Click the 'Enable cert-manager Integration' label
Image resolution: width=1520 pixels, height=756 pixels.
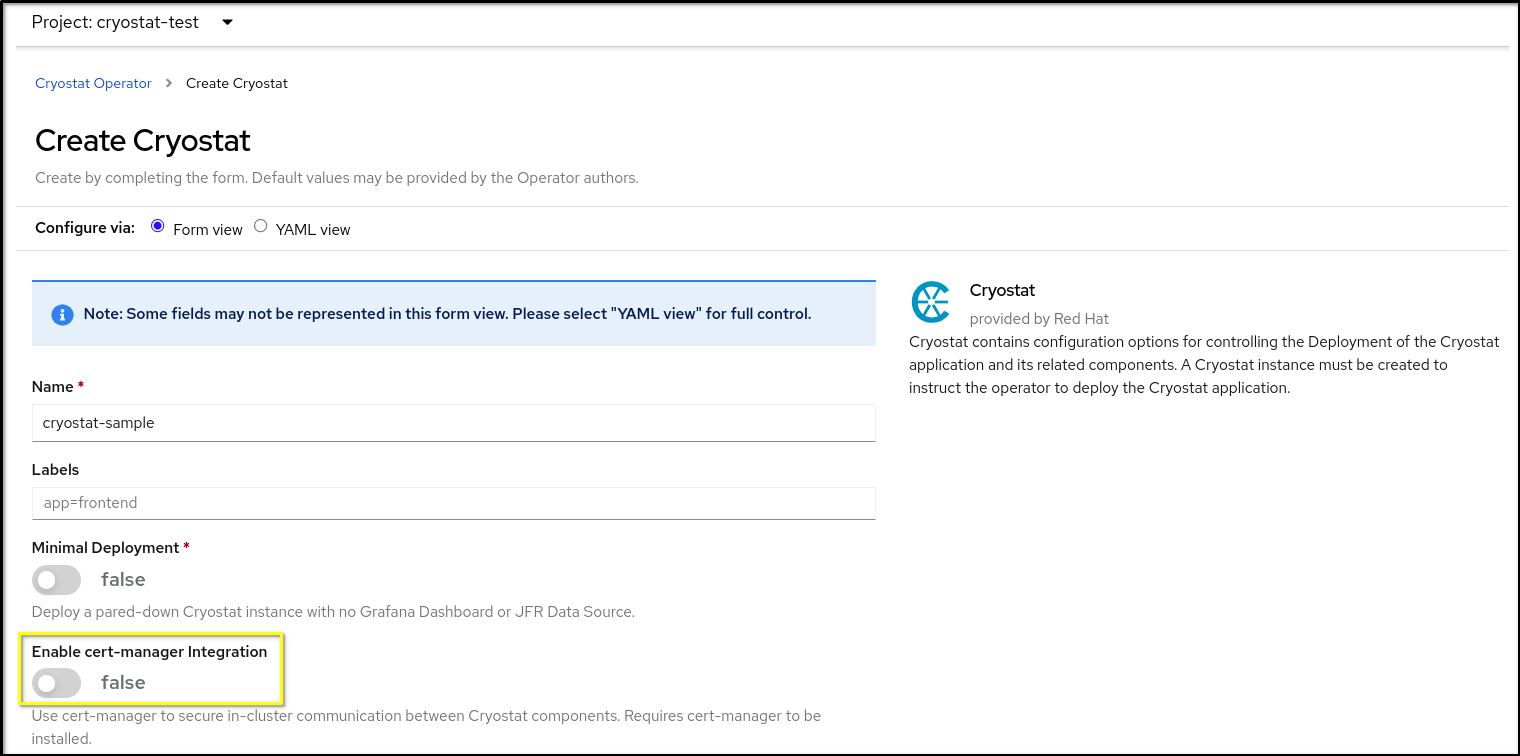[x=150, y=652]
